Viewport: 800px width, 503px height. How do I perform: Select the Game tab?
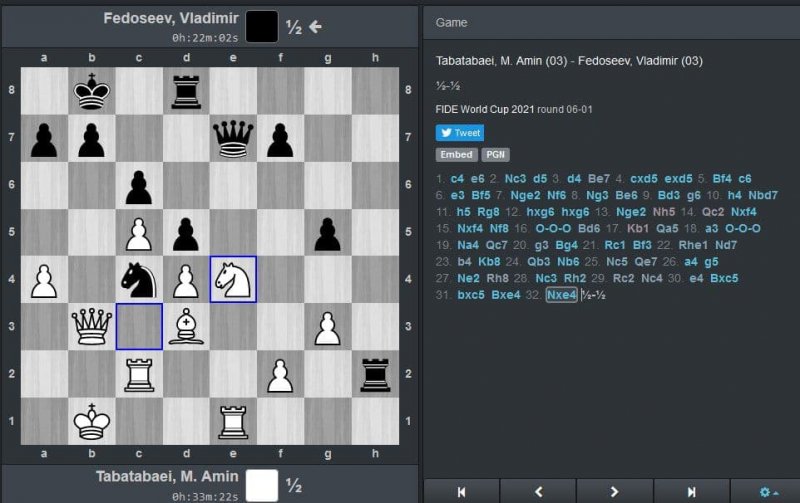452,22
